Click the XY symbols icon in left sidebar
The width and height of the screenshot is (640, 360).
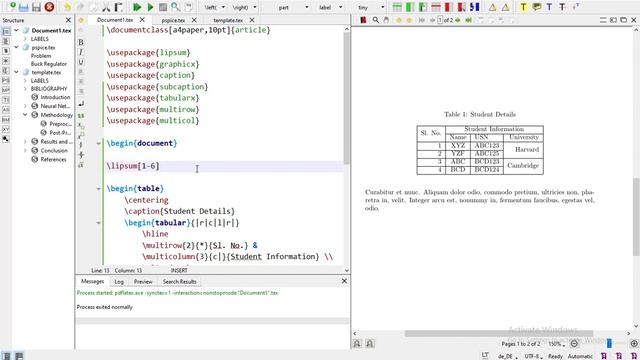6,129
